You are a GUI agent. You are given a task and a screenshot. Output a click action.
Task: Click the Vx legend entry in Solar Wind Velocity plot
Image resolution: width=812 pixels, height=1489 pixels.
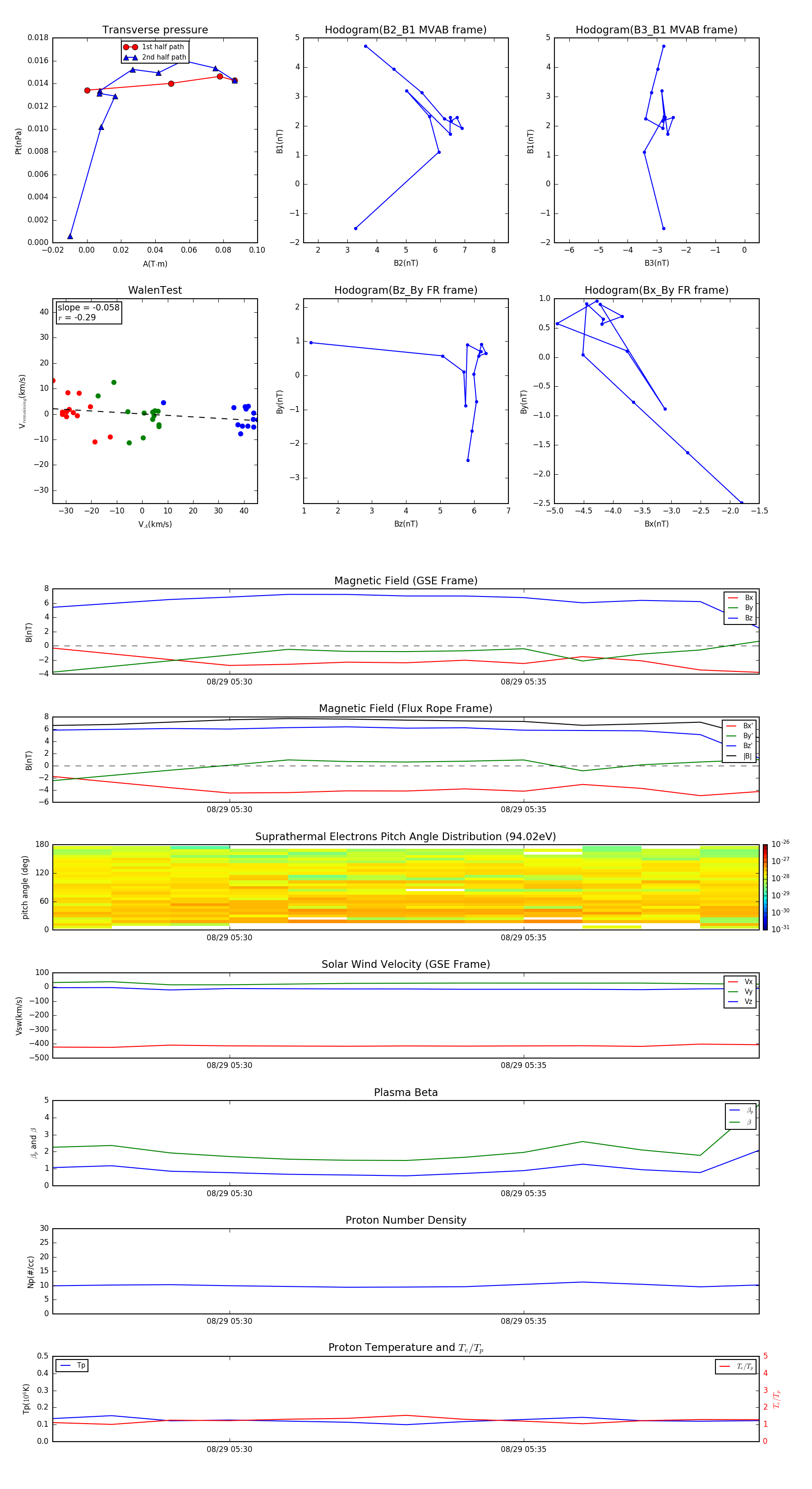point(748,981)
